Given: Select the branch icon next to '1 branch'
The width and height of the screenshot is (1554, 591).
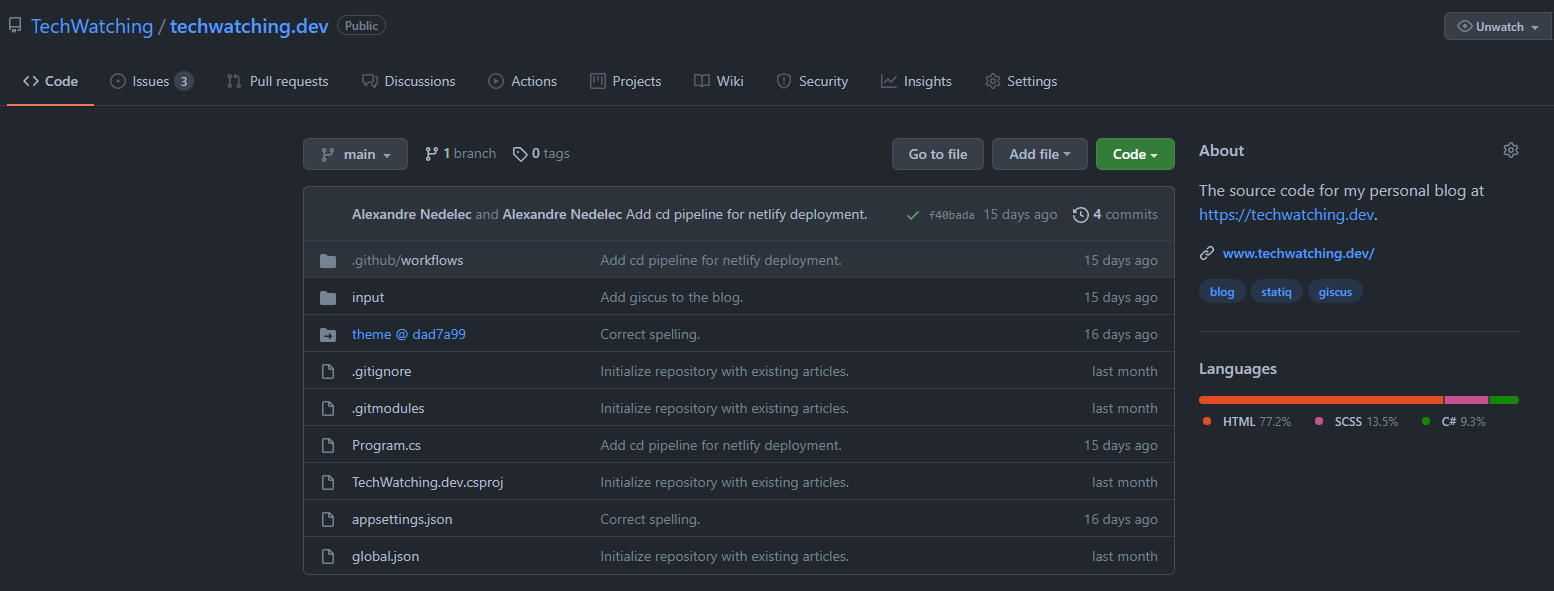Looking at the screenshot, I should (431, 153).
